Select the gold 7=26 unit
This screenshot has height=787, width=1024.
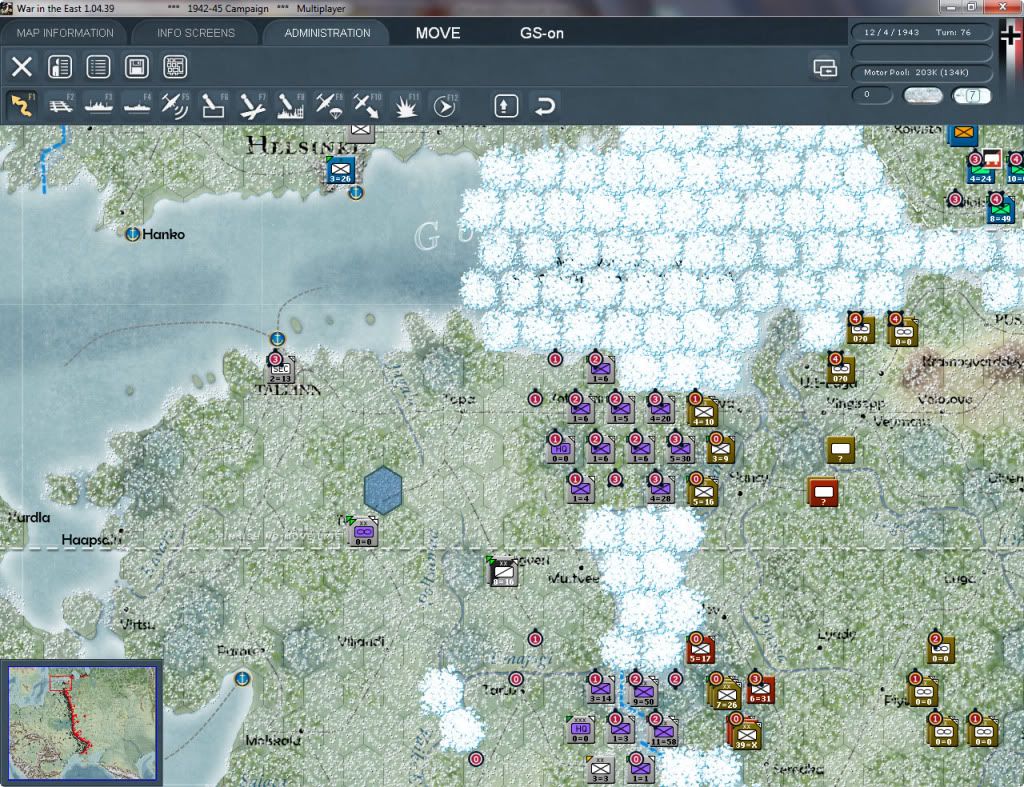[725, 694]
